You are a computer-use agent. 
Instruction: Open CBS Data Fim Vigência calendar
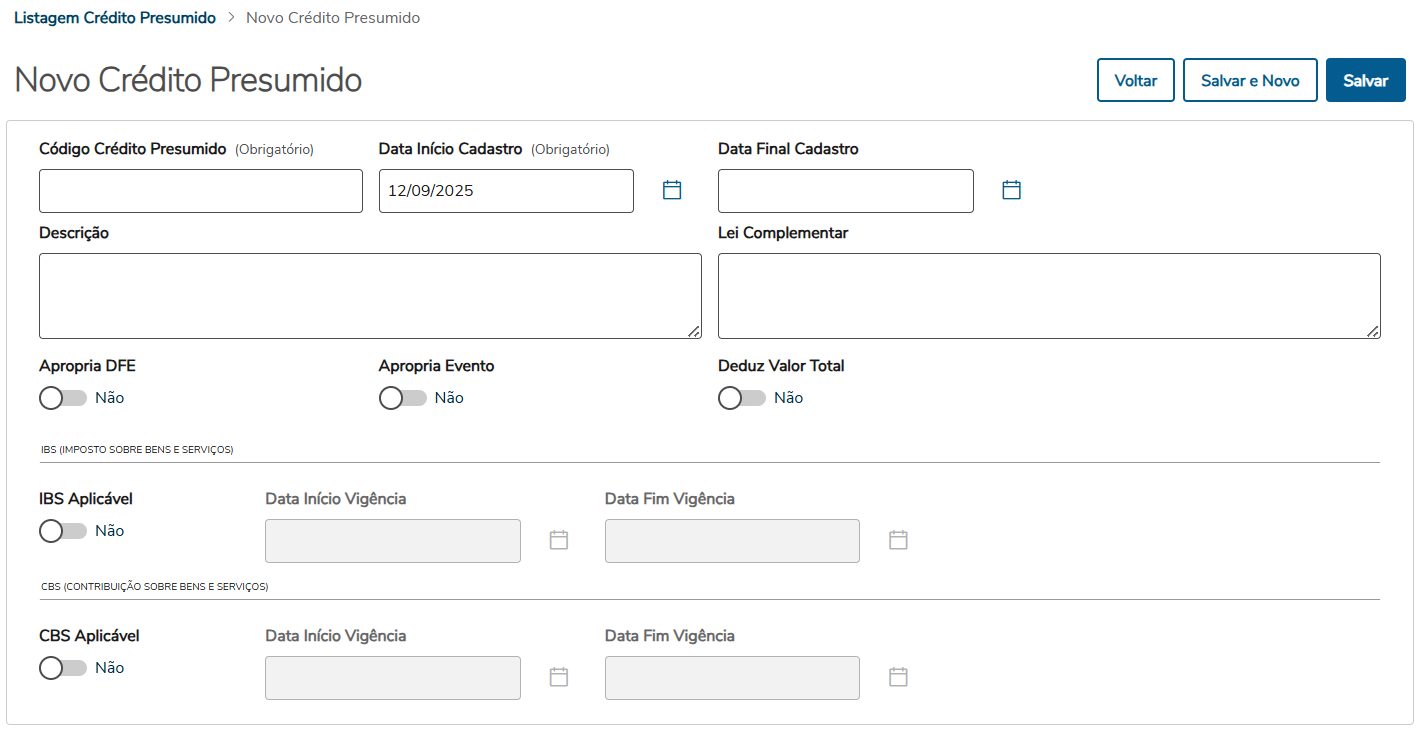(898, 677)
